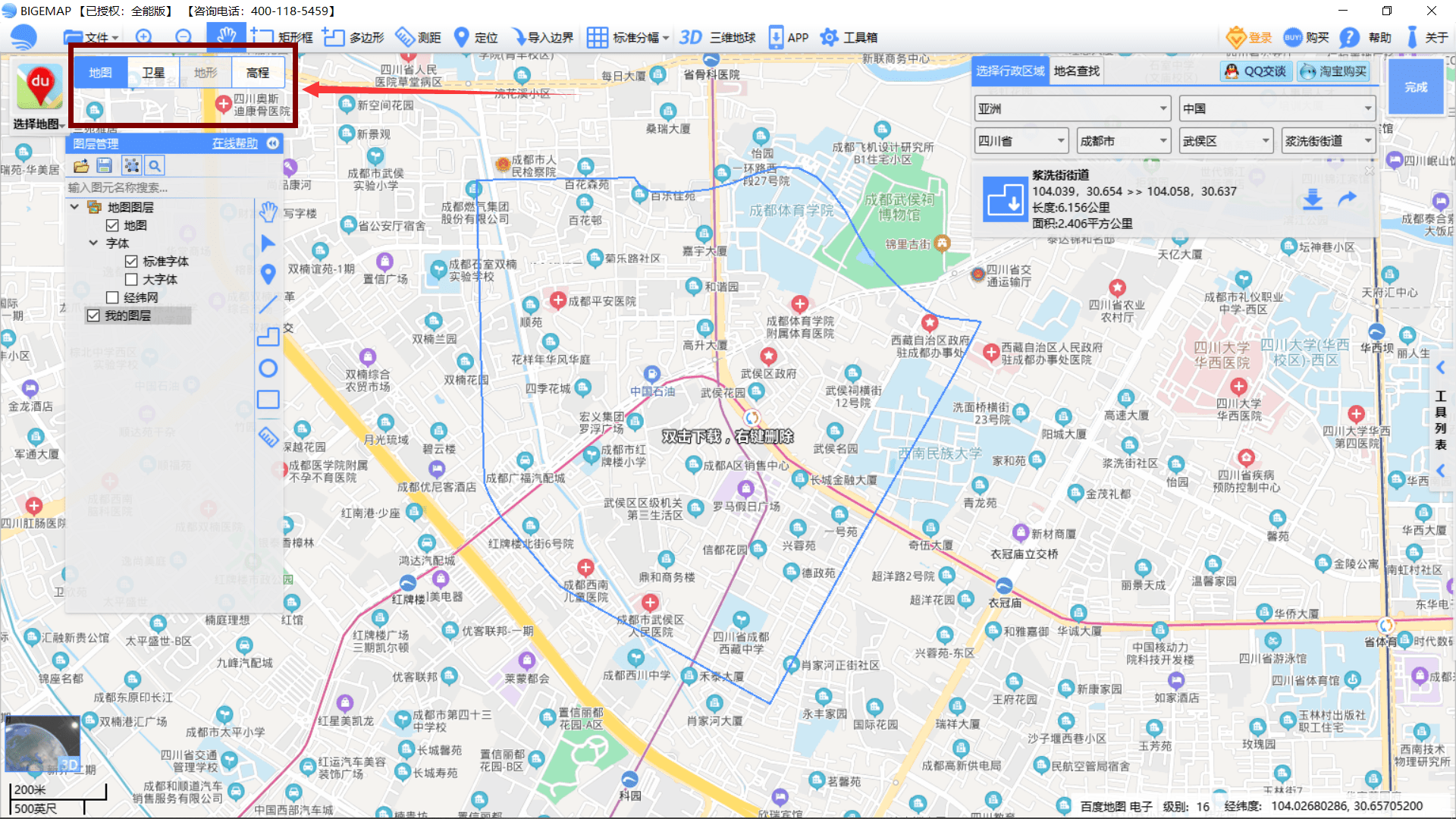
Task: Enable the 经纬网 grid checkbox
Action: tap(112, 297)
